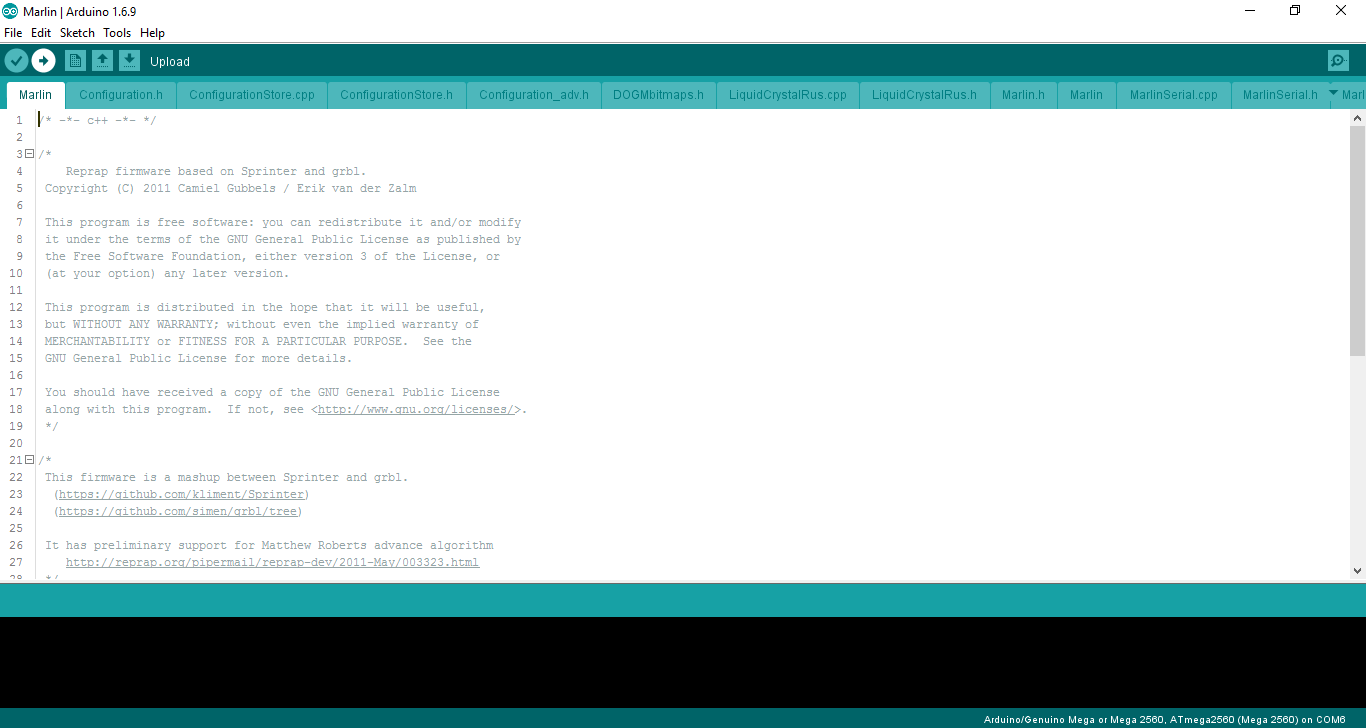Click the 'Upload' label in the toolbar
This screenshot has width=1366, height=728.
click(170, 62)
